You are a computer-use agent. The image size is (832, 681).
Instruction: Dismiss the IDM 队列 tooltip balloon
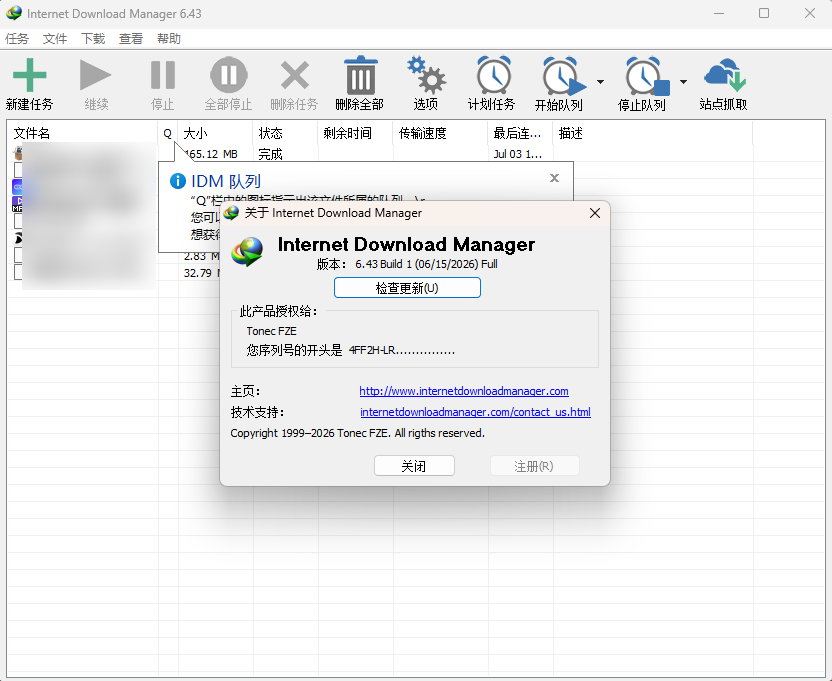pos(554,178)
